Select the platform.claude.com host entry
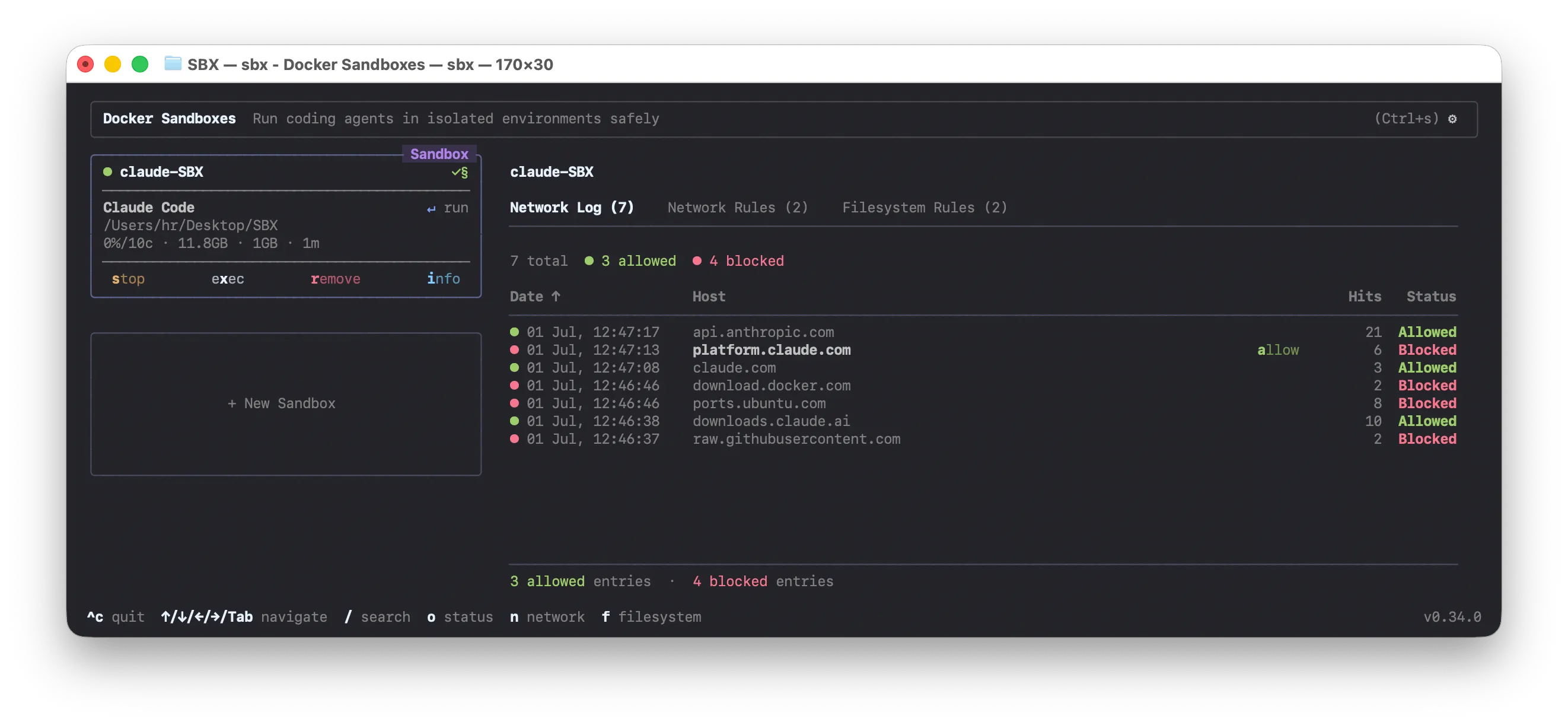Screen dimensions: 1568x725 [x=771, y=350]
